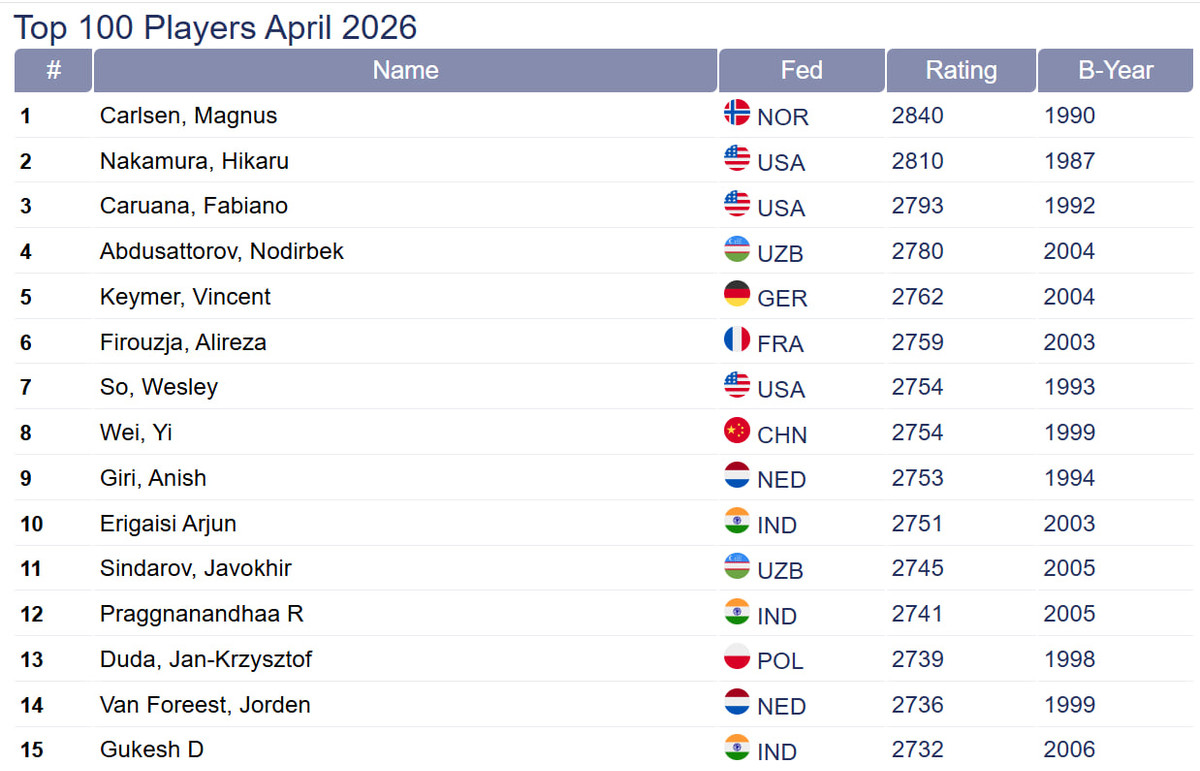Click Erigaisi Arjun's 2751 rating cell
Viewport: 1200px width, 771px height.
[x=917, y=524]
